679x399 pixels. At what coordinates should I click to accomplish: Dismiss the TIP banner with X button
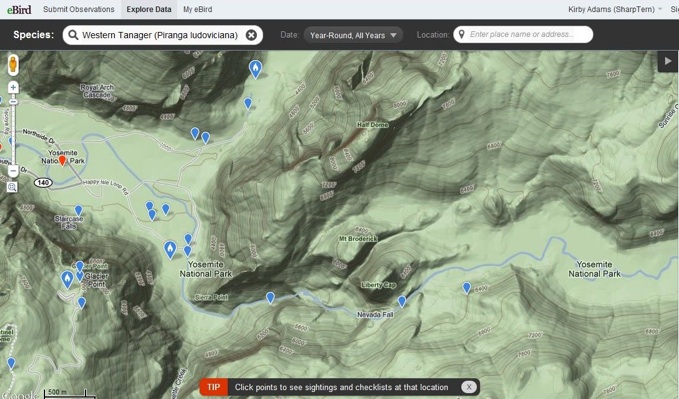469,387
